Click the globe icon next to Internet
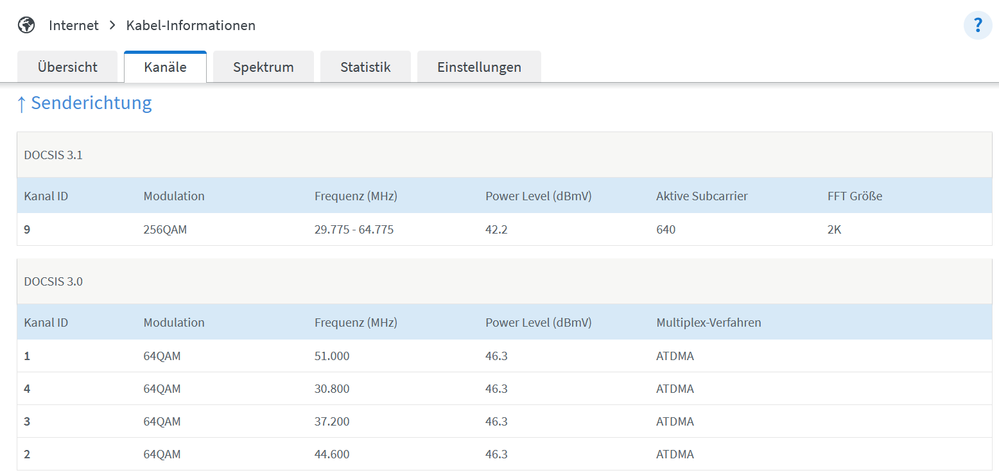 click(x=27, y=25)
